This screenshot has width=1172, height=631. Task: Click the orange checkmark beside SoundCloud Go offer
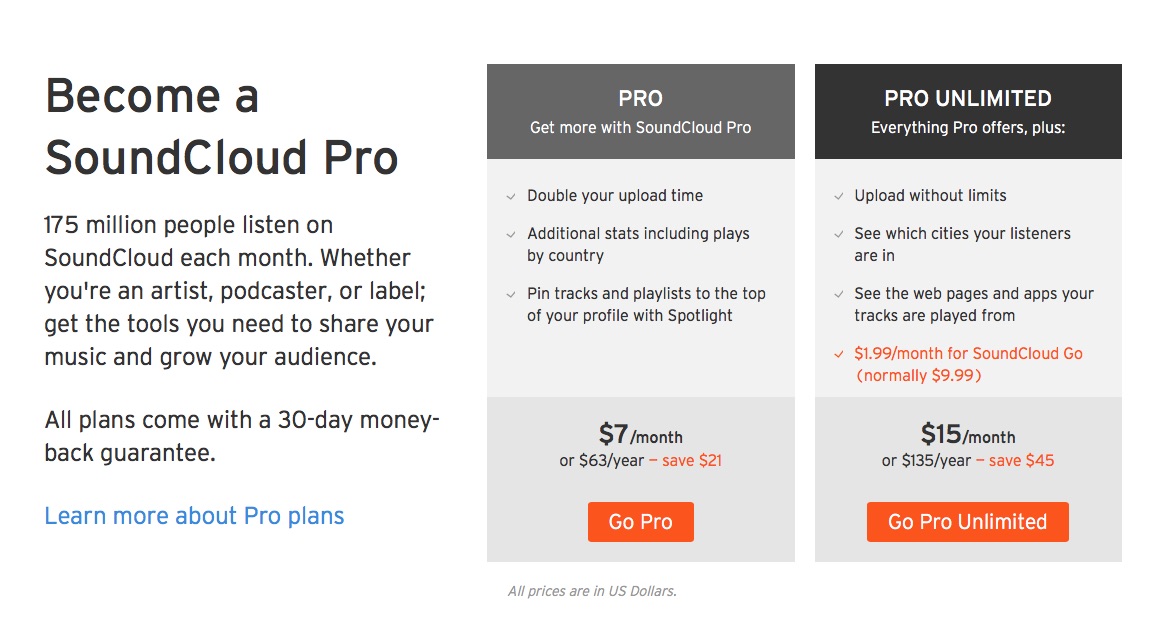pos(839,355)
